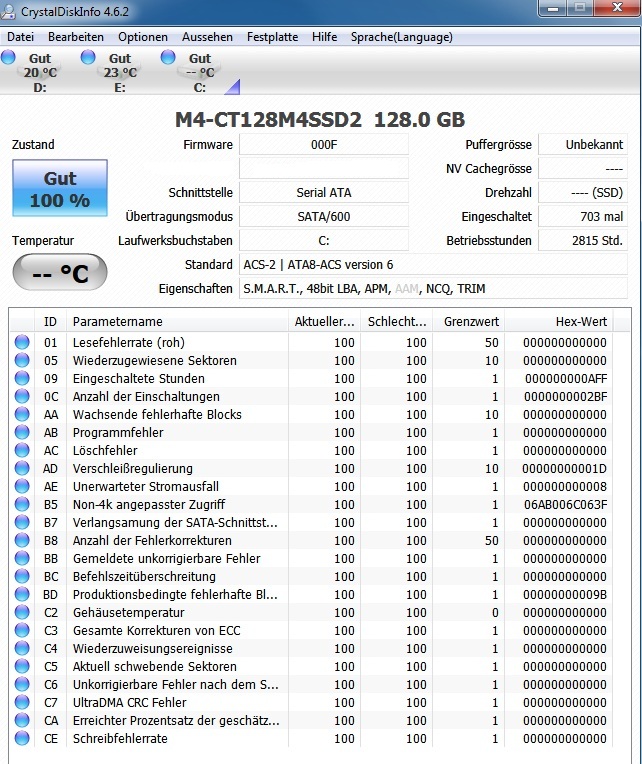642x764 pixels.
Task: Open the Bearbeiten menu
Action: [76, 37]
